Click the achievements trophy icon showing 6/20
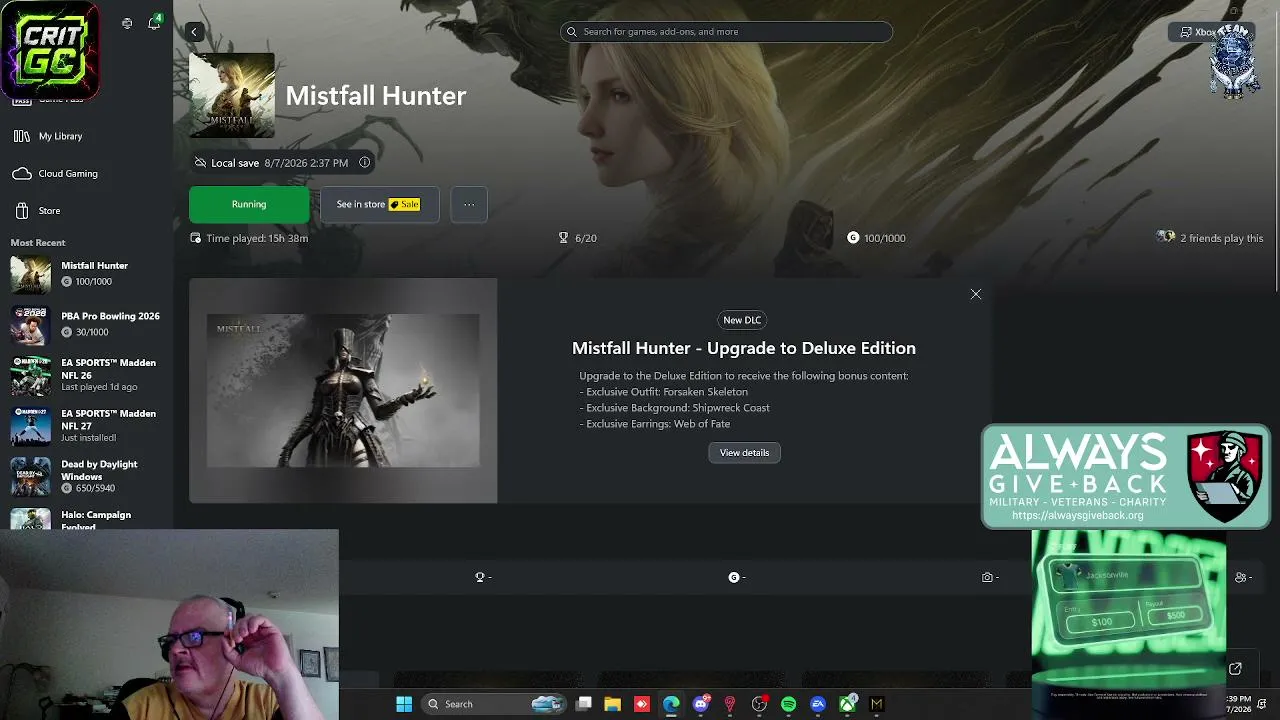The width and height of the screenshot is (1280, 720). [563, 238]
